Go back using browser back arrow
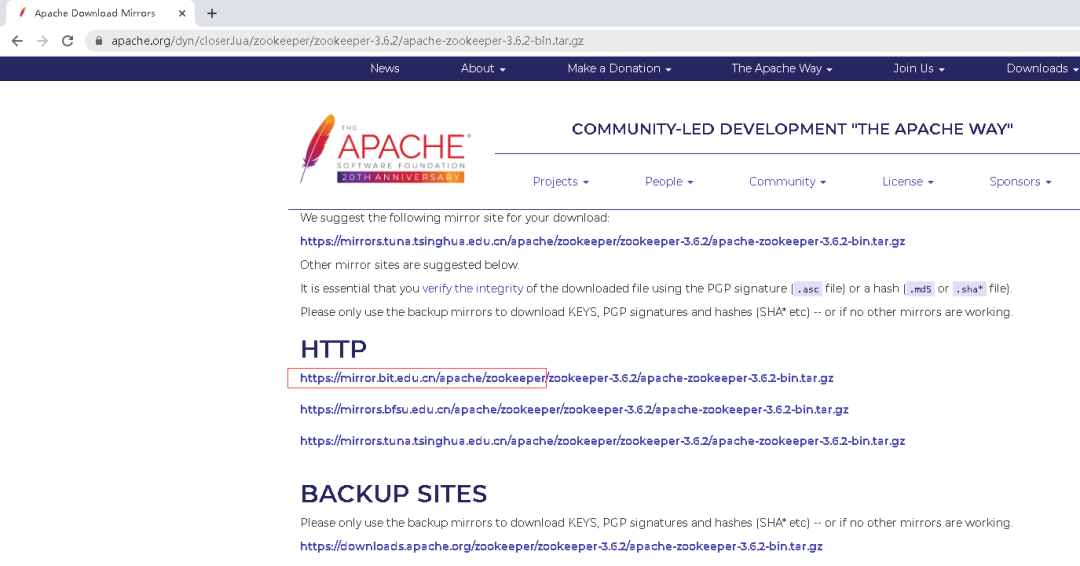 point(17,41)
